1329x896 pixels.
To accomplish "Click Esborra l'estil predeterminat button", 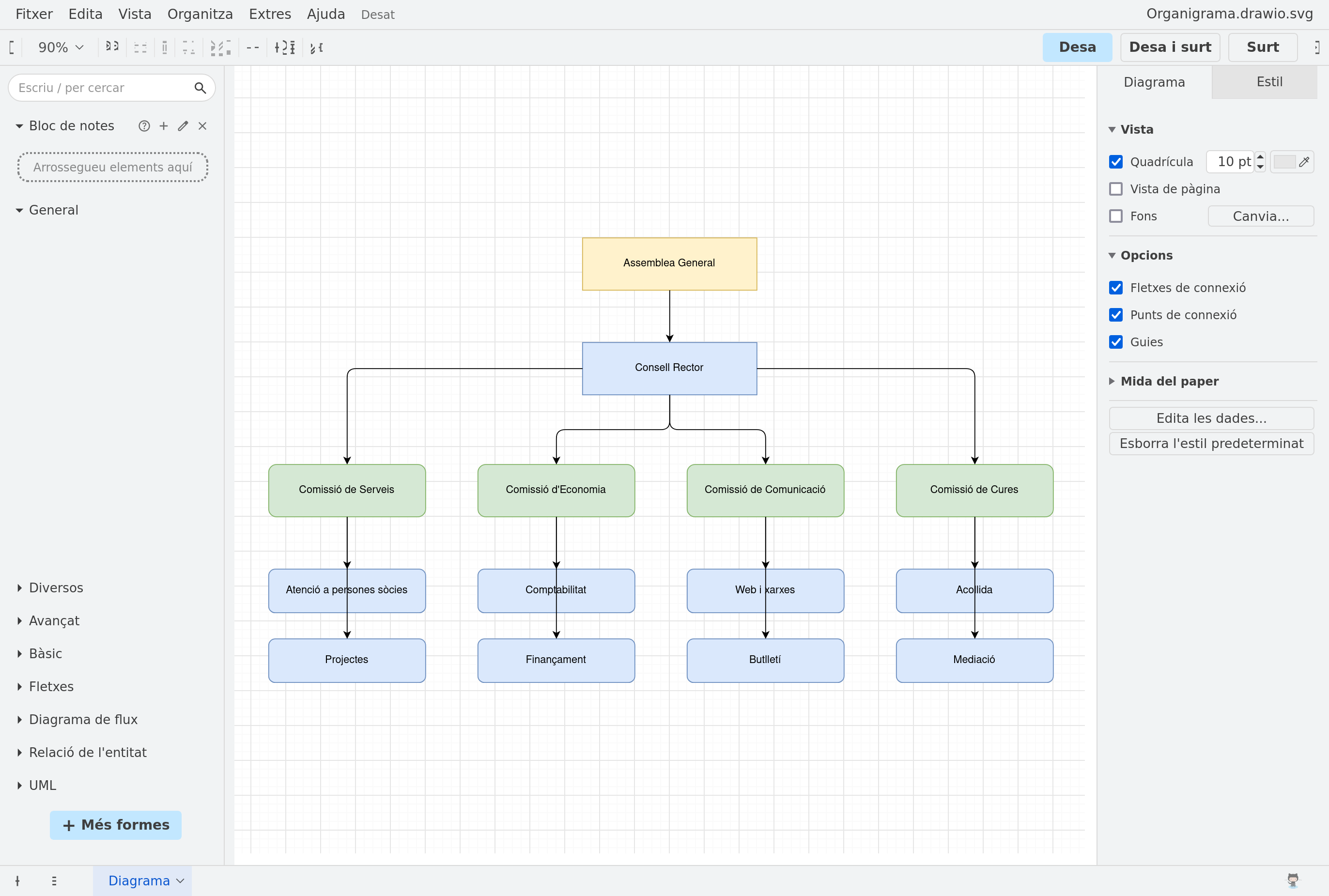I will coord(1211,444).
